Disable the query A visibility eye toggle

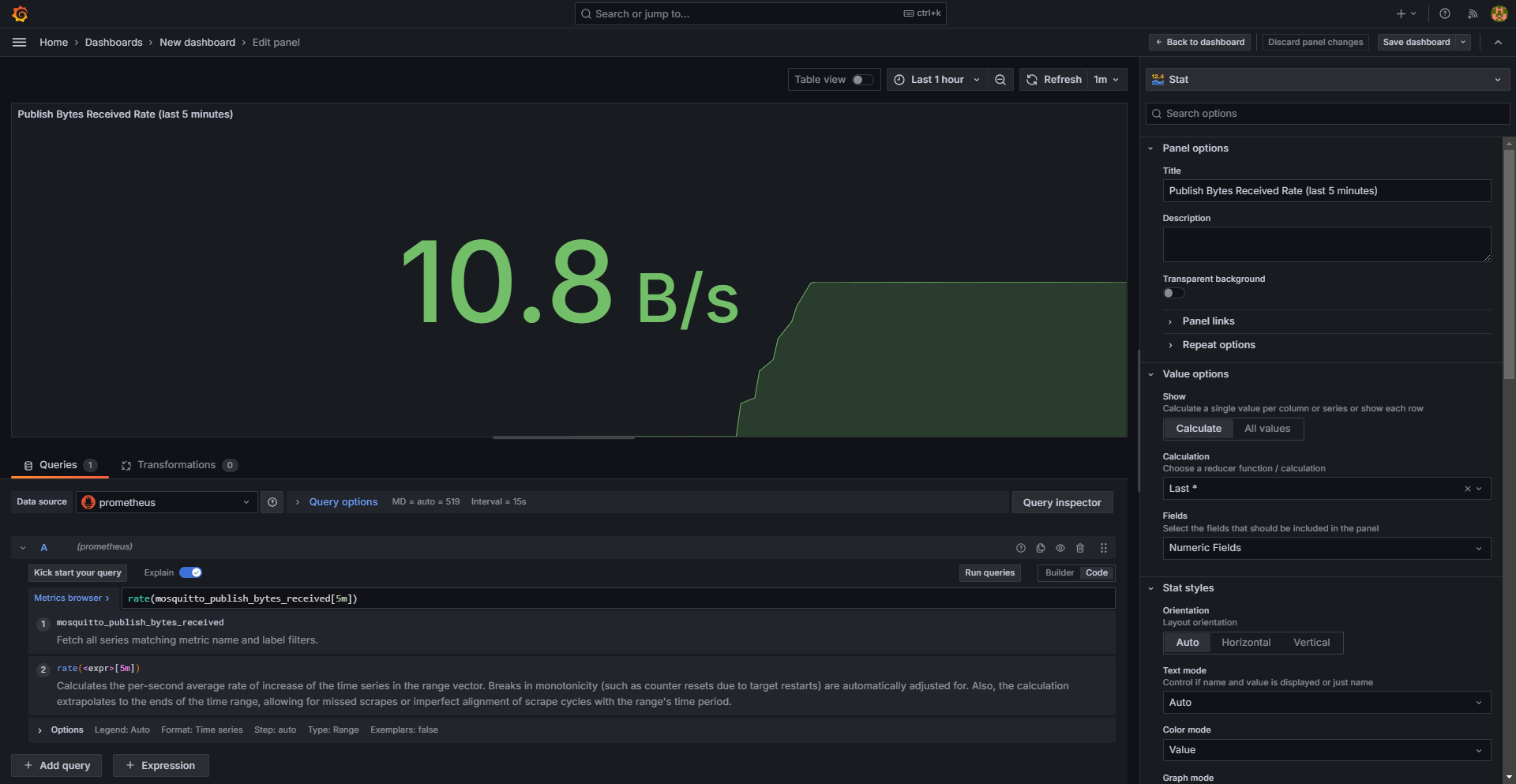tap(1060, 548)
